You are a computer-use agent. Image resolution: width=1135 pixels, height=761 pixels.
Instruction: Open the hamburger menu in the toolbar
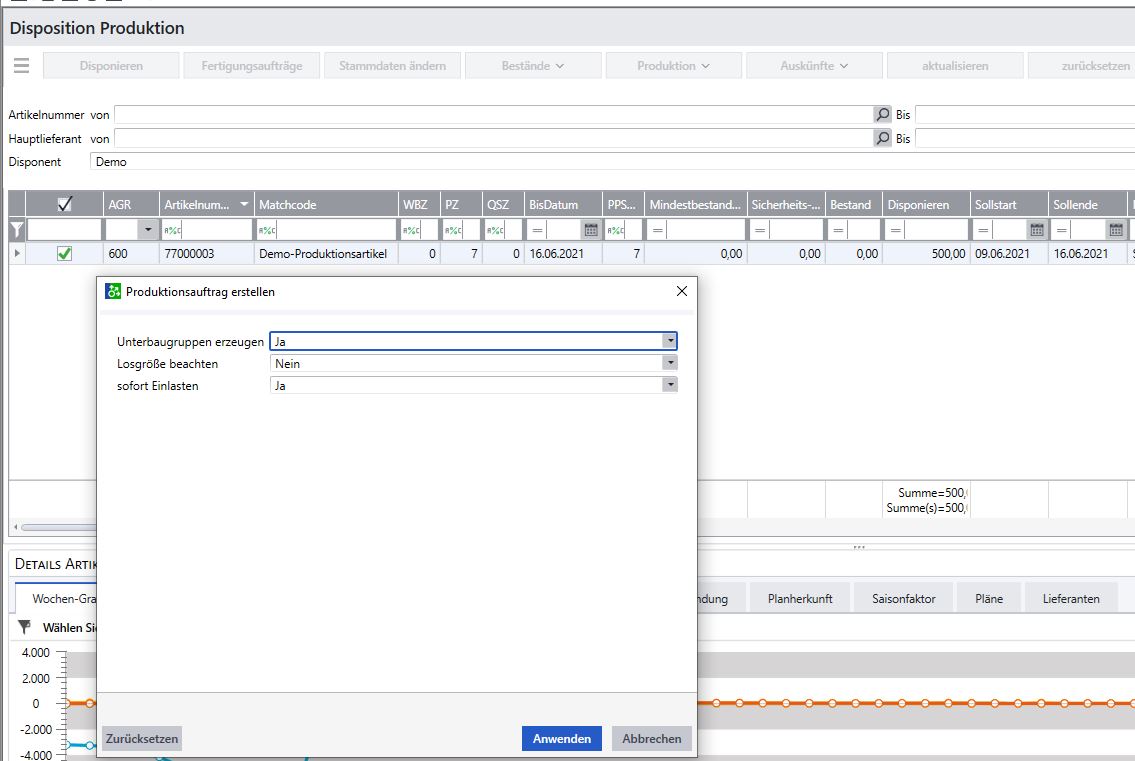click(x=21, y=66)
